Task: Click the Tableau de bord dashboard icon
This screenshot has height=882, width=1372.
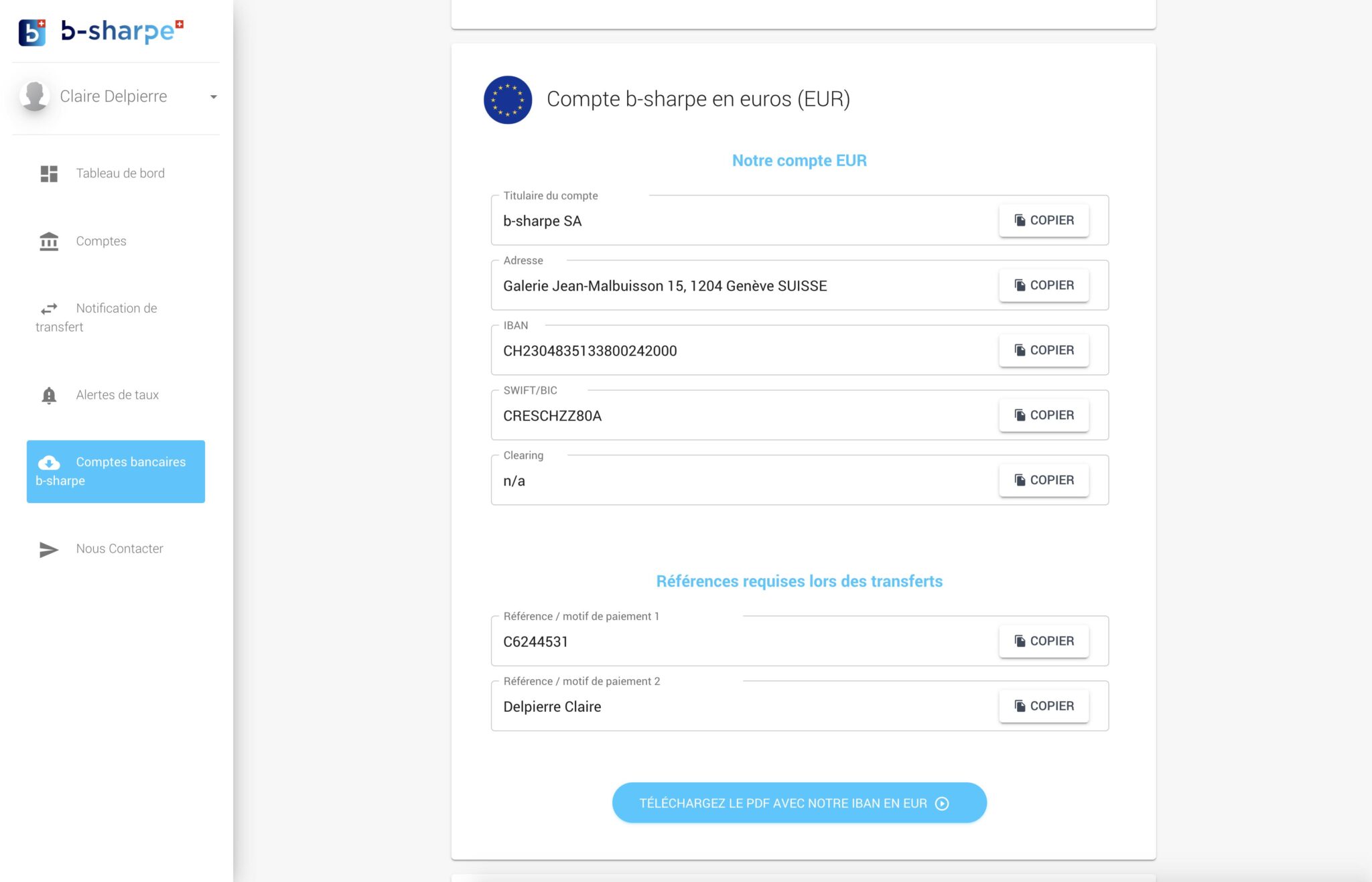Action: pyautogui.click(x=49, y=173)
